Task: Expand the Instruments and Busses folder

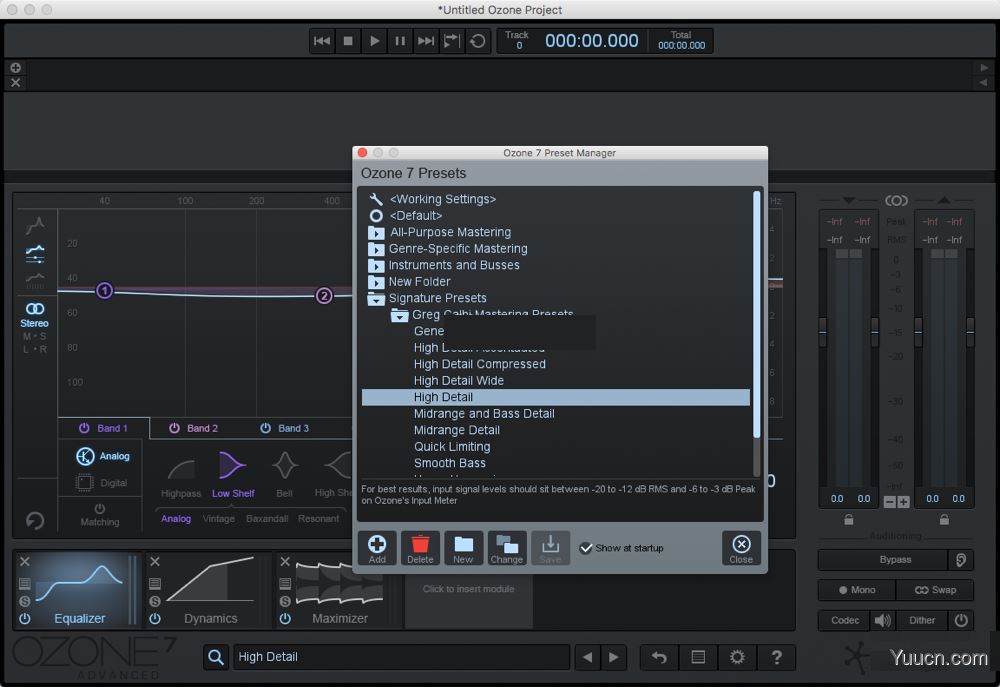Action: tap(376, 265)
